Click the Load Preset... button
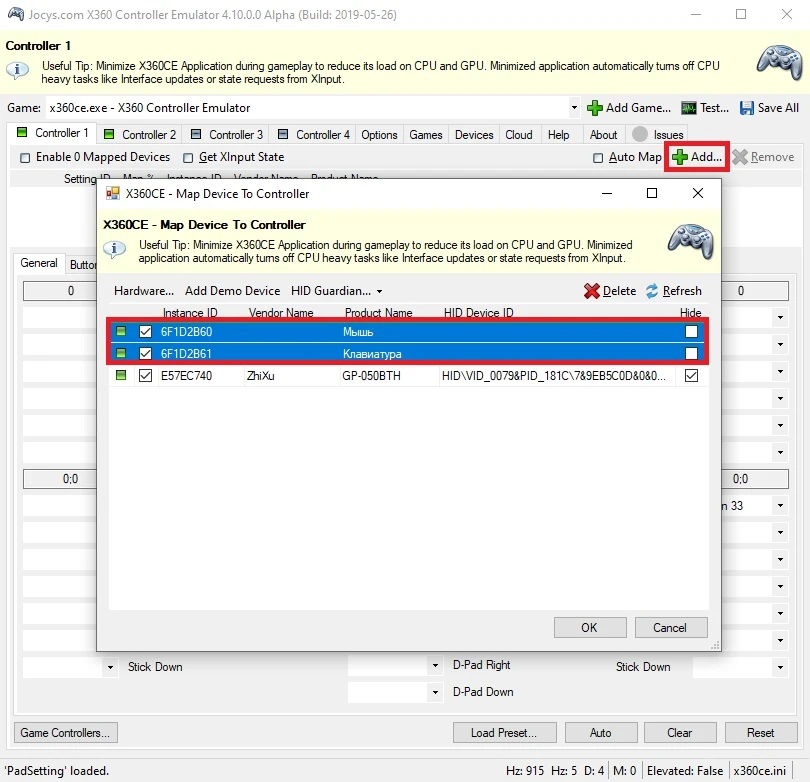The width and height of the screenshot is (810, 782). pos(504,732)
